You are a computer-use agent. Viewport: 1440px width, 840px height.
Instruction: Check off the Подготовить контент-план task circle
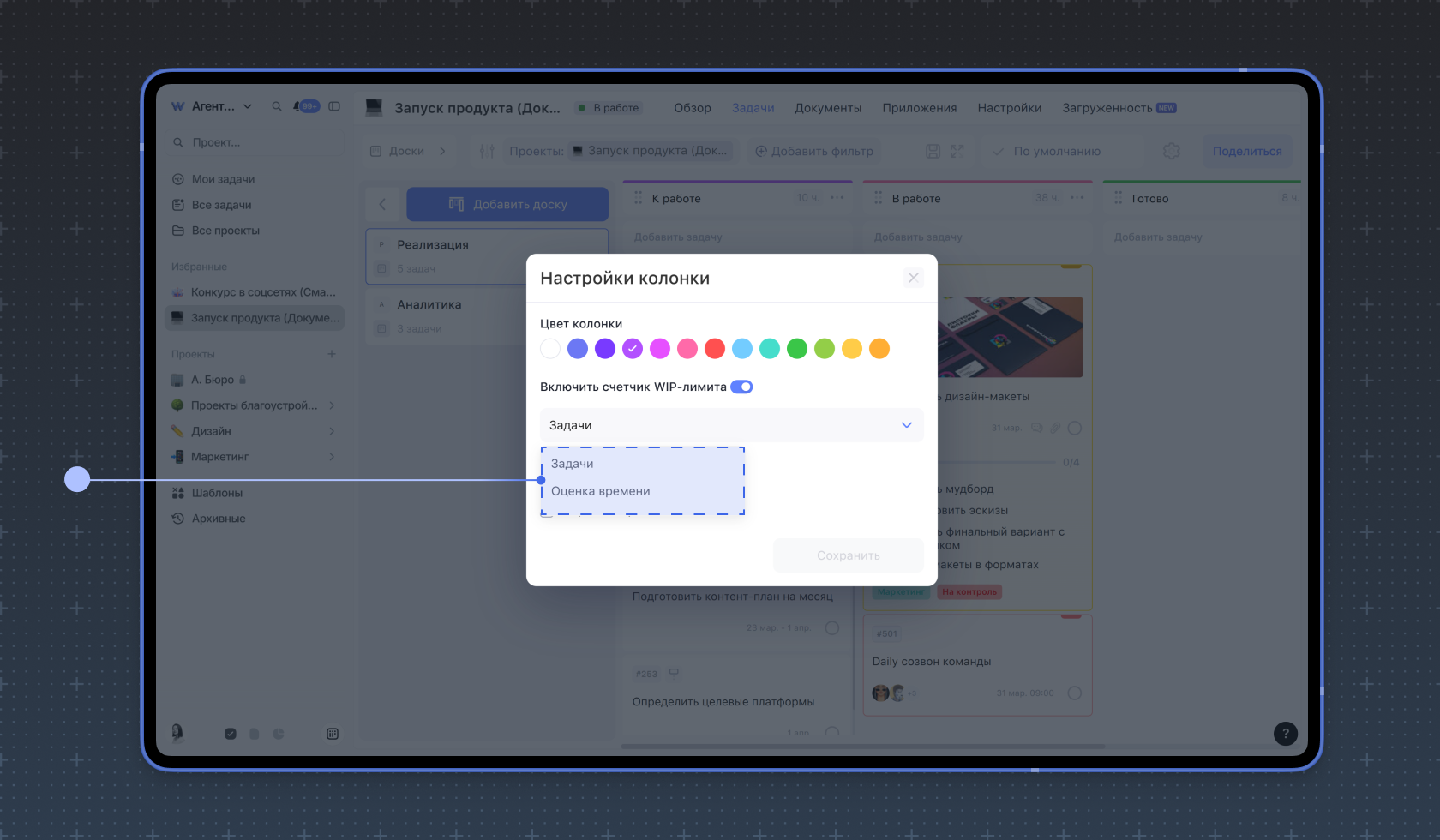point(831,628)
